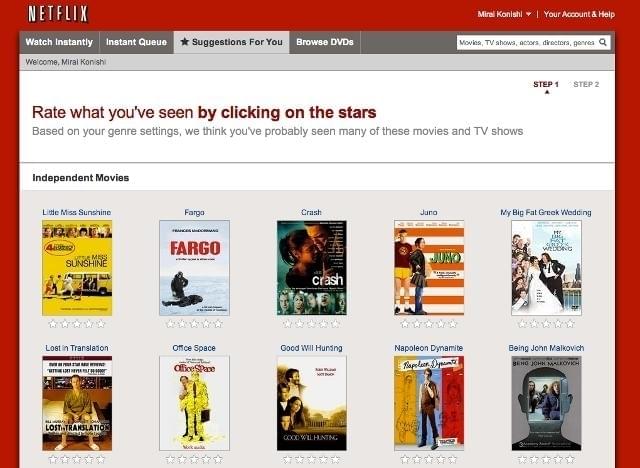Open the Fargo movie poster
The image size is (640, 468).
click(194, 267)
